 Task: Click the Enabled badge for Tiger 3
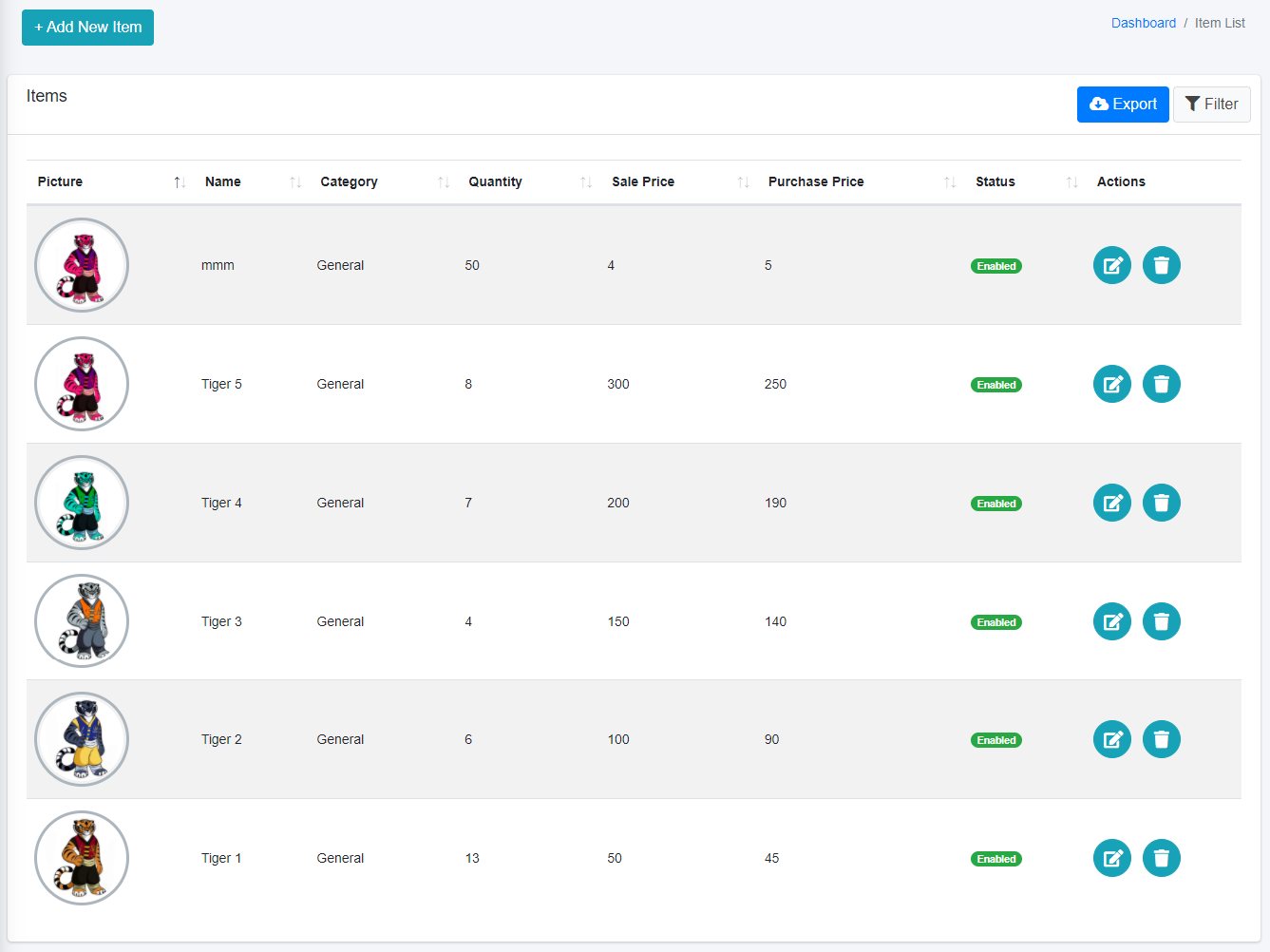[995, 622]
